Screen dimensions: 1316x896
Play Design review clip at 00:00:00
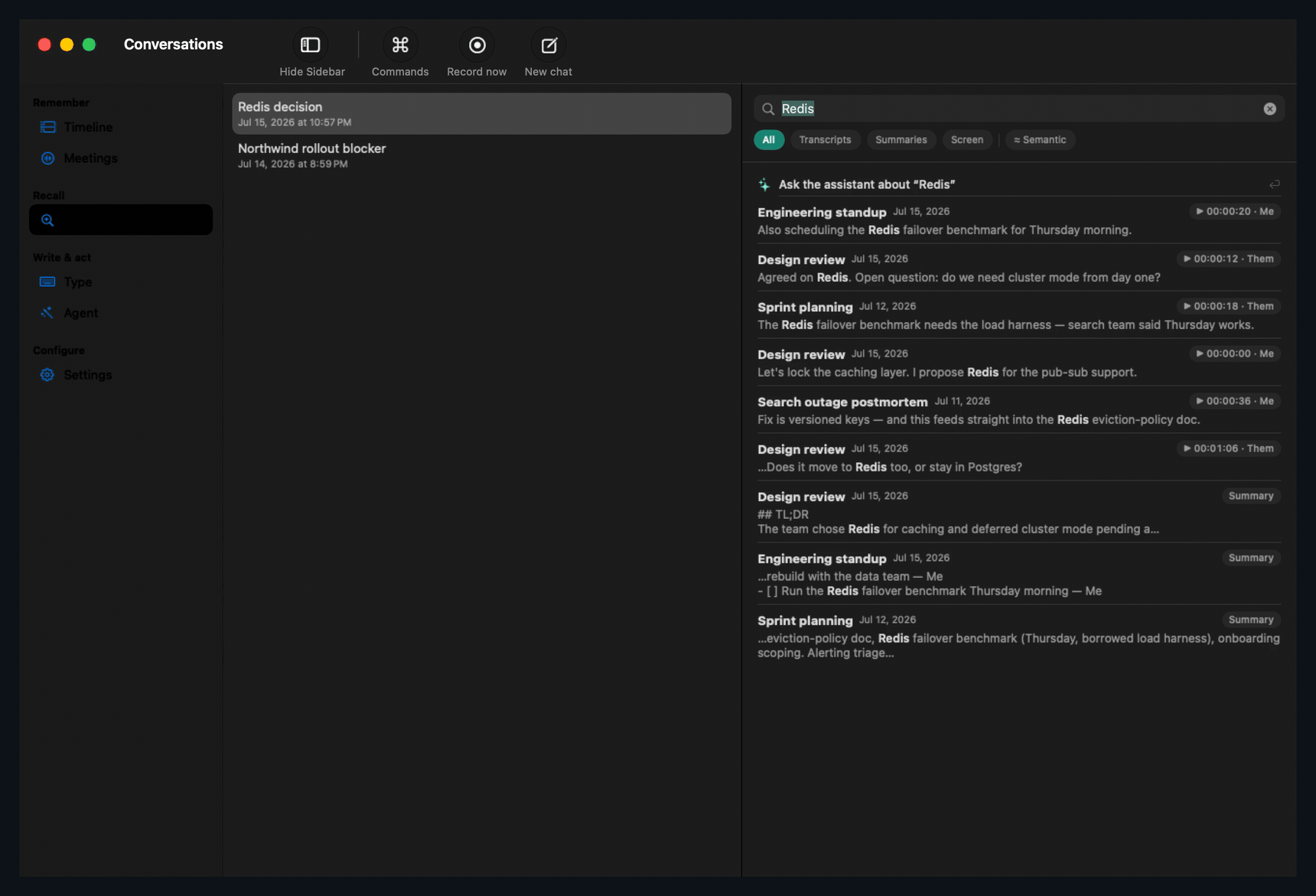[1234, 354]
